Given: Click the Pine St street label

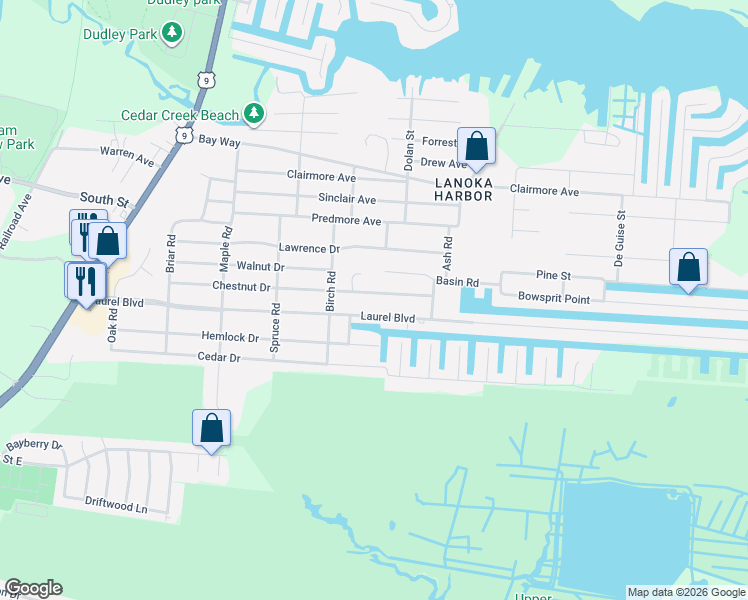Looking at the screenshot, I should [x=553, y=275].
